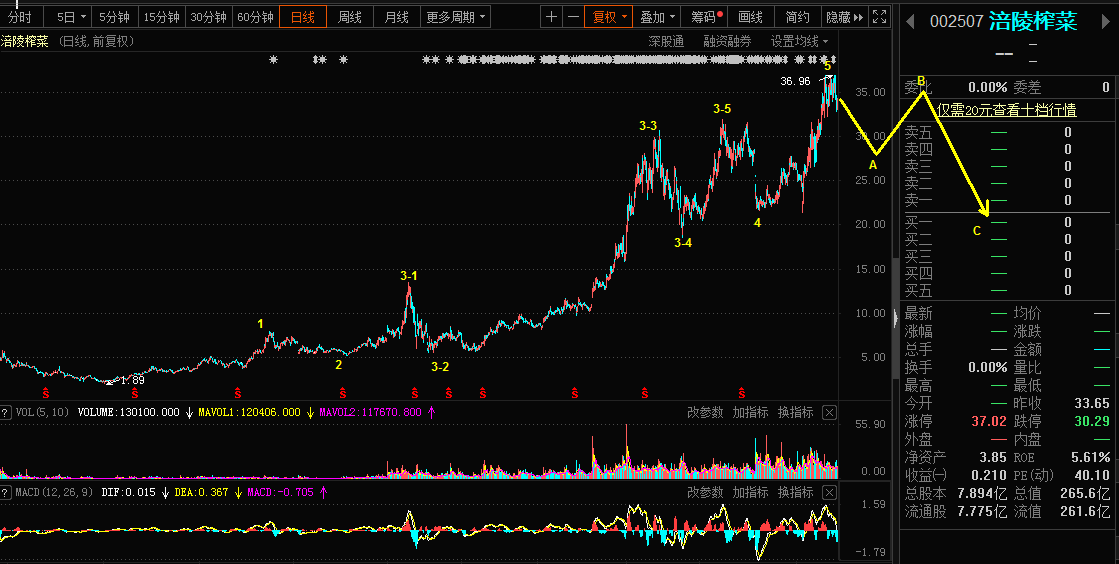Open 筹码 chip distribution
The height and width of the screenshot is (564, 1119).
click(704, 16)
